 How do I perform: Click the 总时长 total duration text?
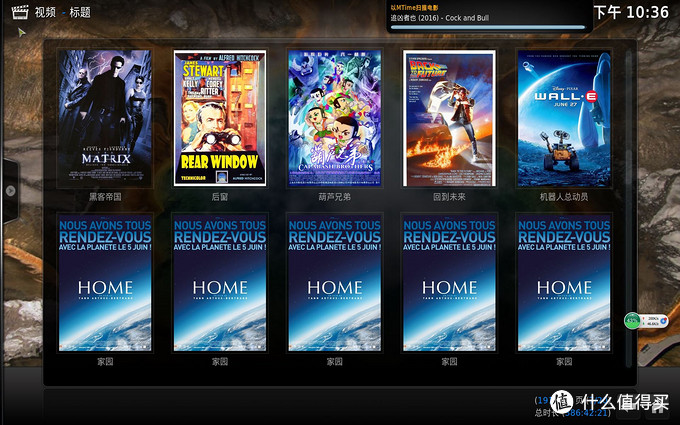click(x=572, y=412)
